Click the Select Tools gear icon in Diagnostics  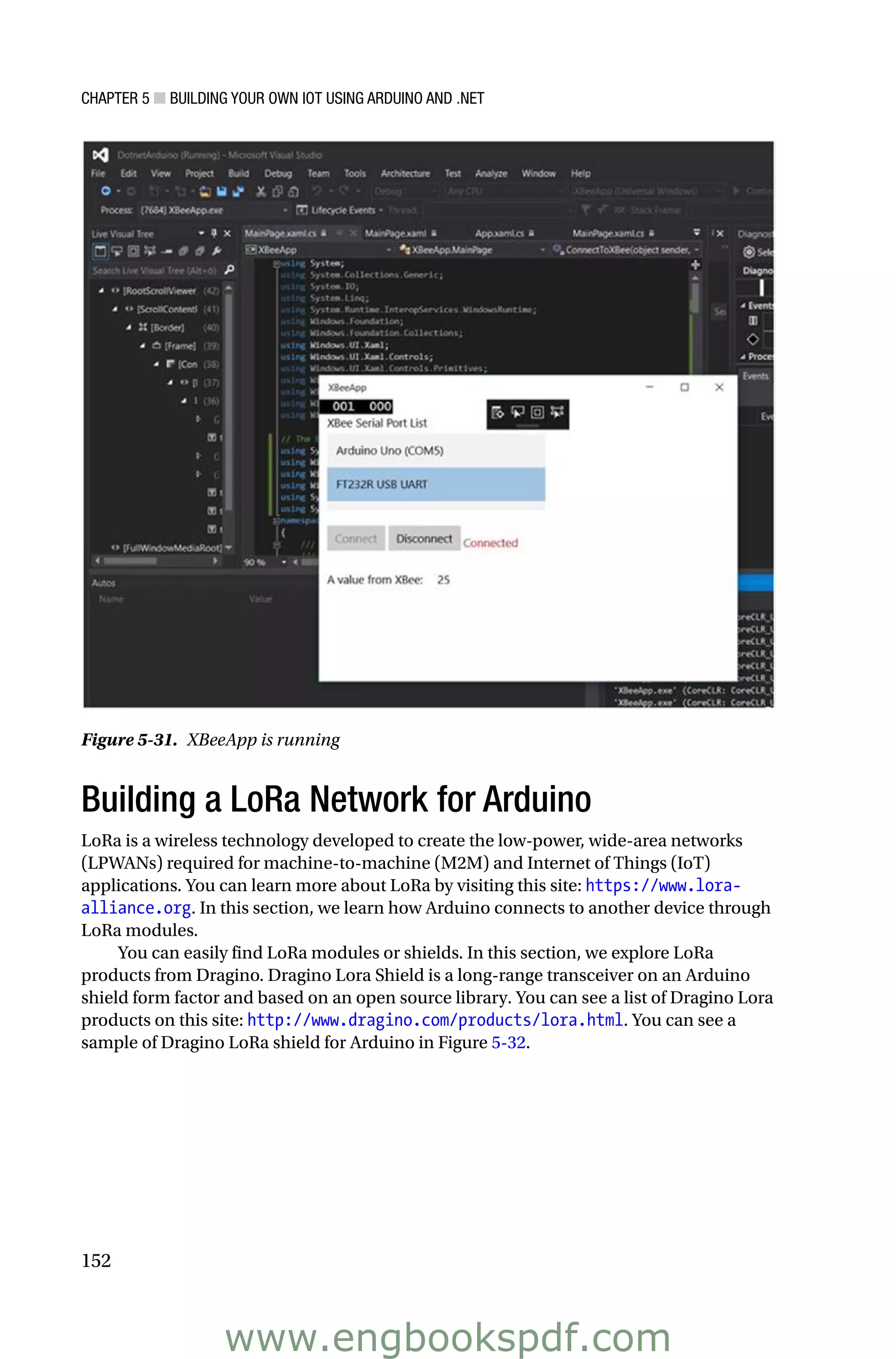tap(749, 252)
